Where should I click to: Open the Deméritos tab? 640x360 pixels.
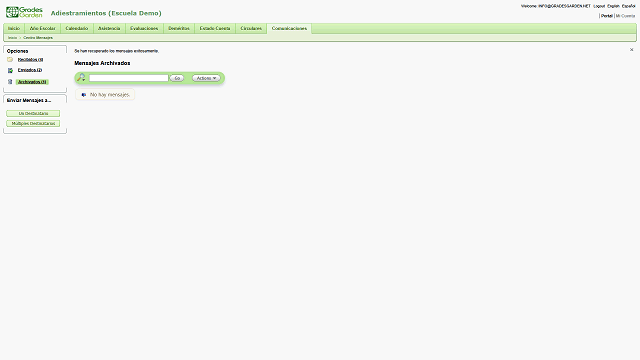(179, 28)
